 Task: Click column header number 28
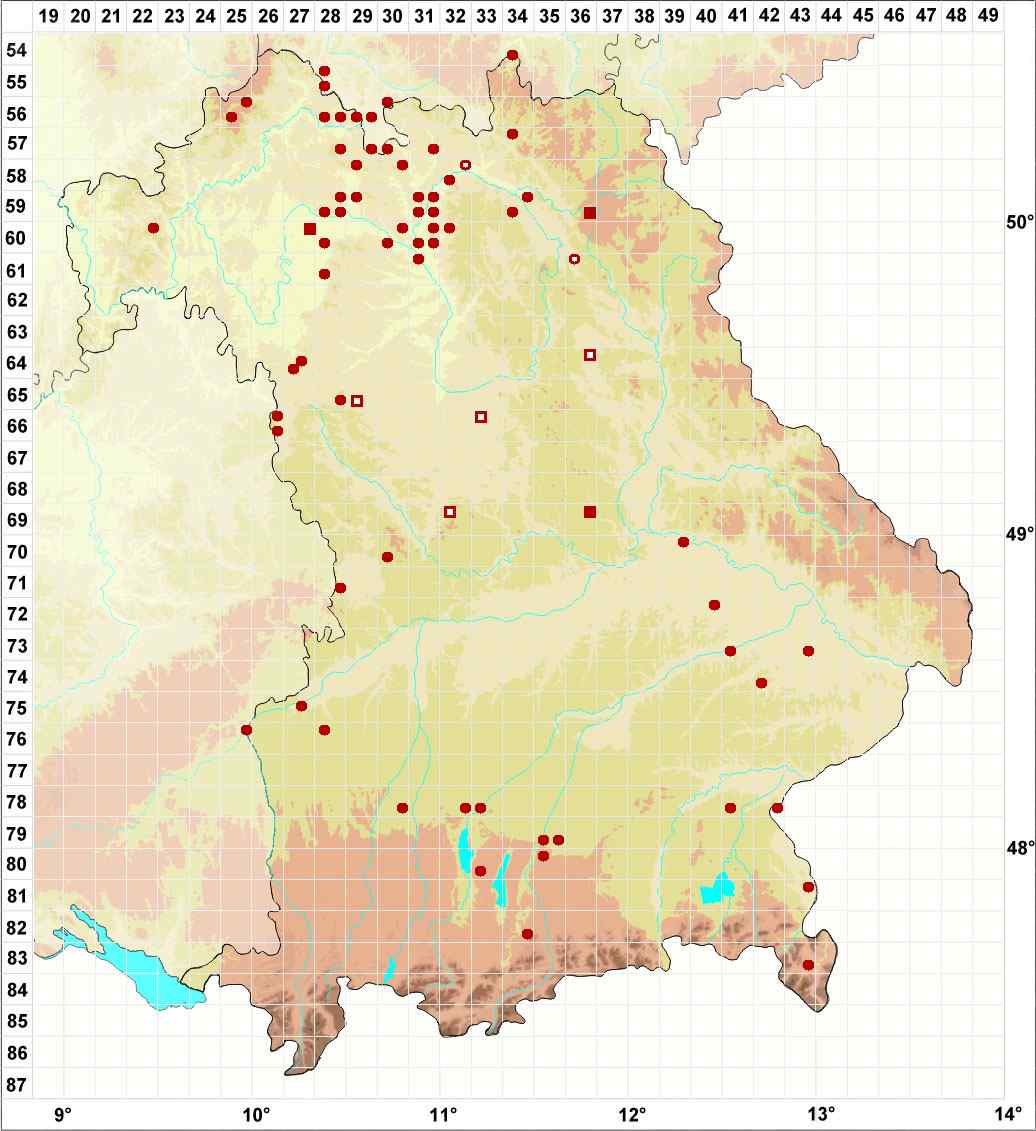pos(330,15)
